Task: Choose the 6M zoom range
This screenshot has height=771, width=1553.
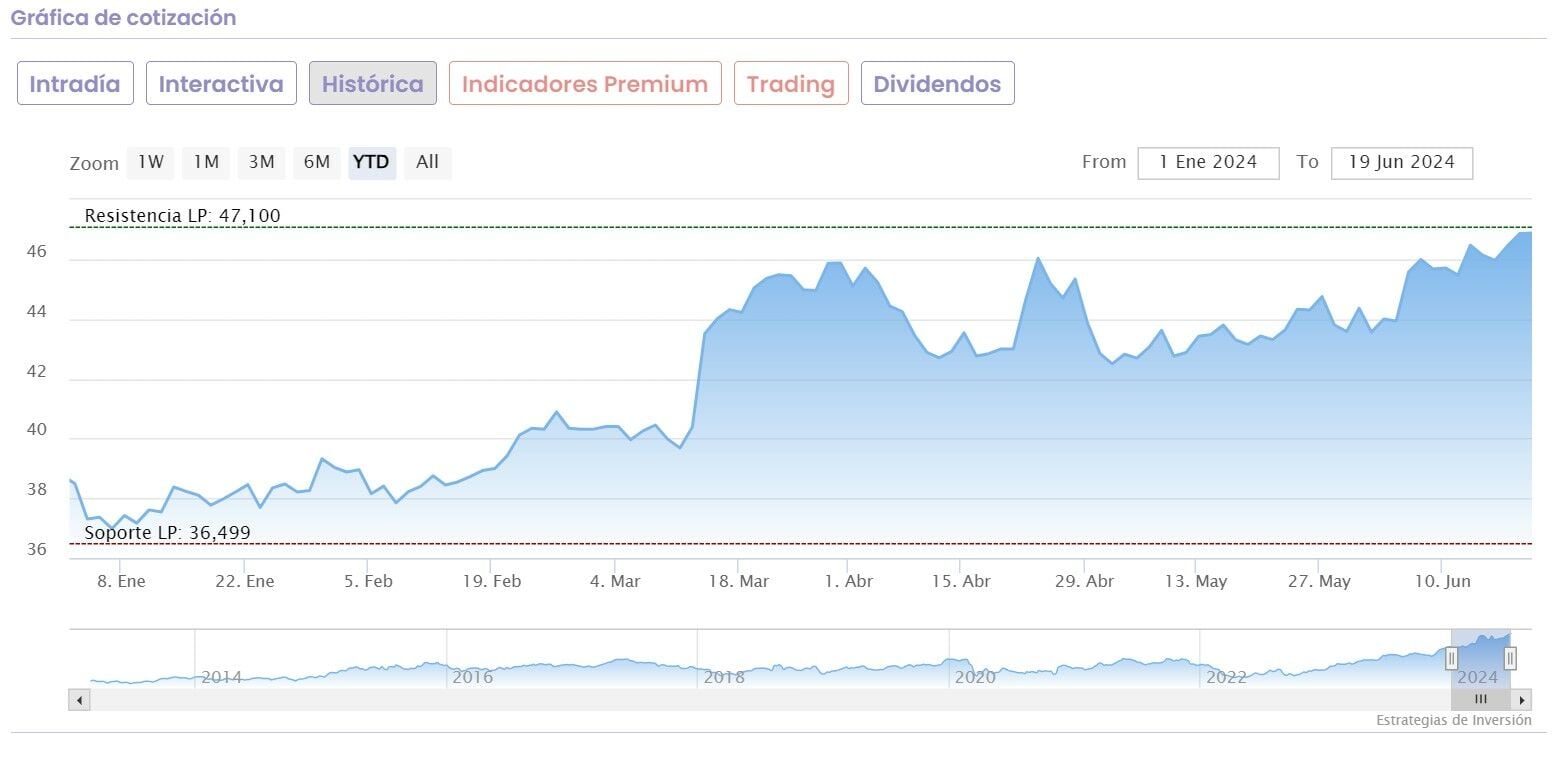Action: tap(316, 162)
